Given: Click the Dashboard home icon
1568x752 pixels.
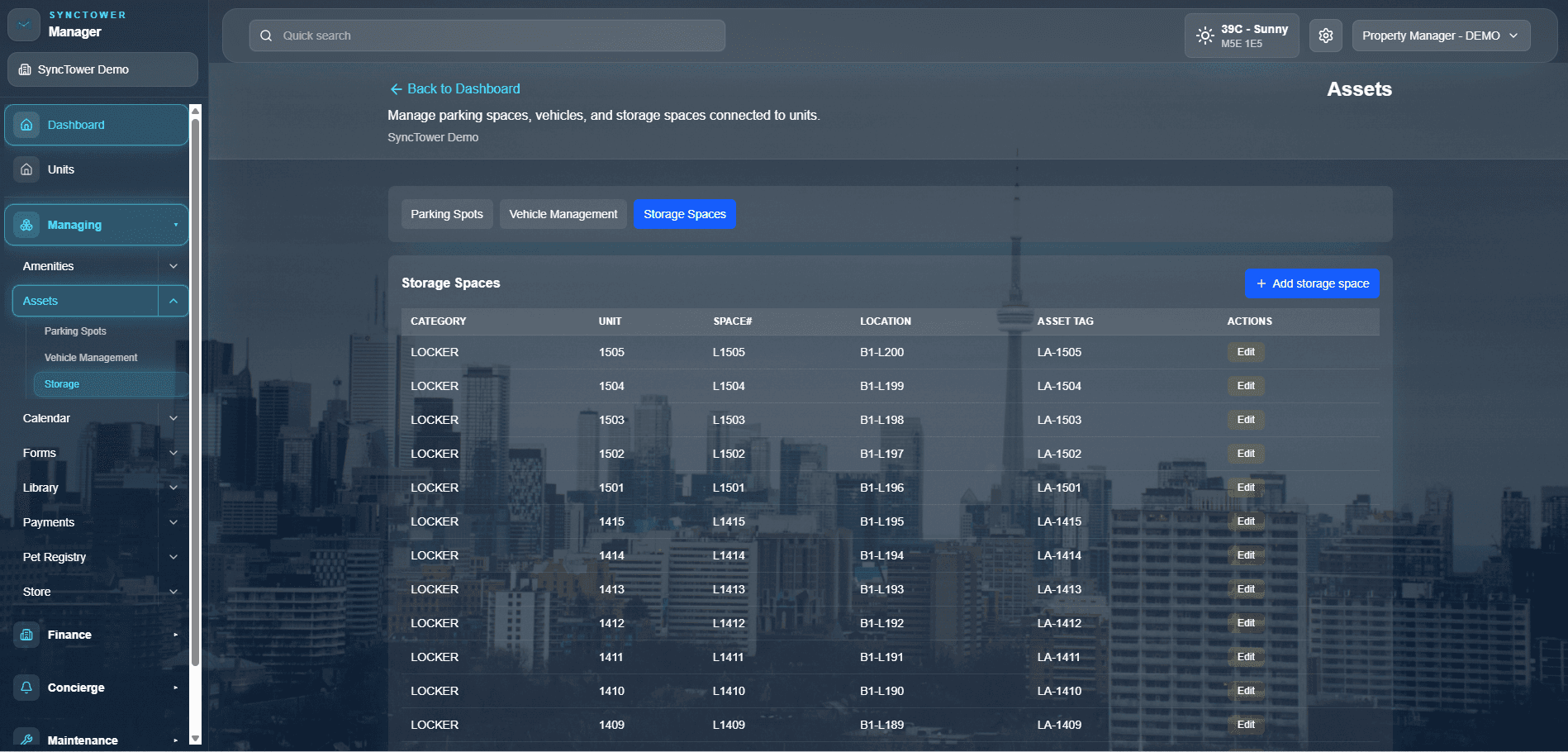Looking at the screenshot, I should [26, 125].
